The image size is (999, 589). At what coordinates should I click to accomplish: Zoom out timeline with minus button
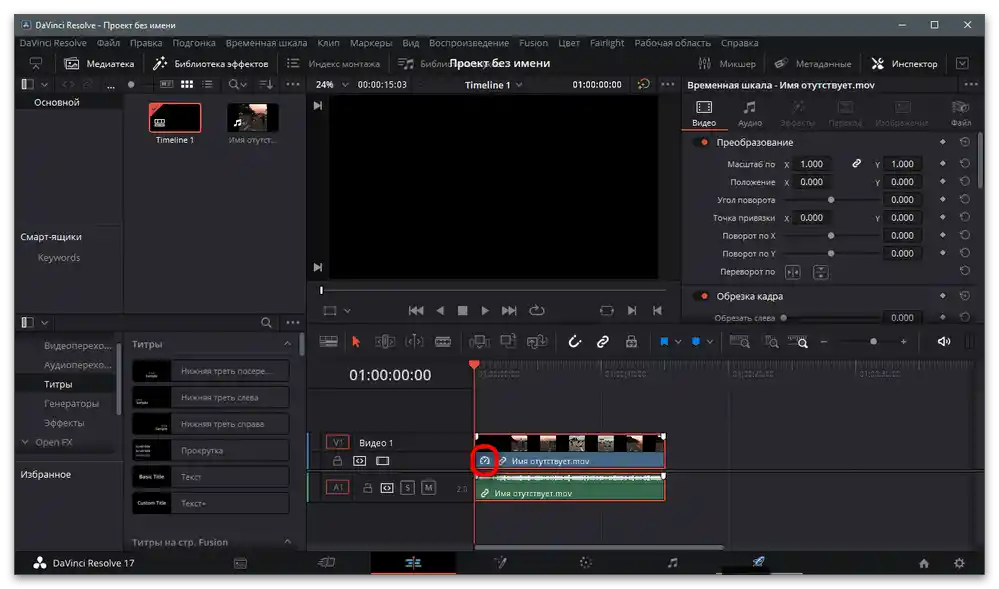pos(824,342)
